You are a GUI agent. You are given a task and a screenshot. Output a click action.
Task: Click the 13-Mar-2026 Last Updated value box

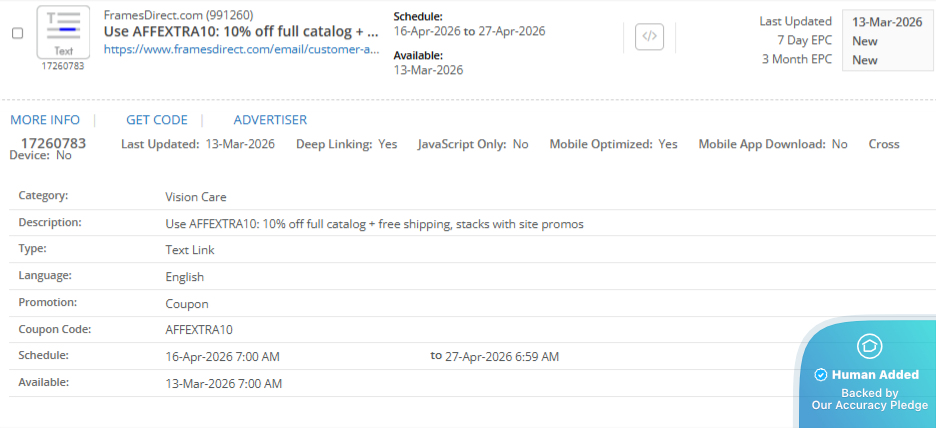[885, 21]
